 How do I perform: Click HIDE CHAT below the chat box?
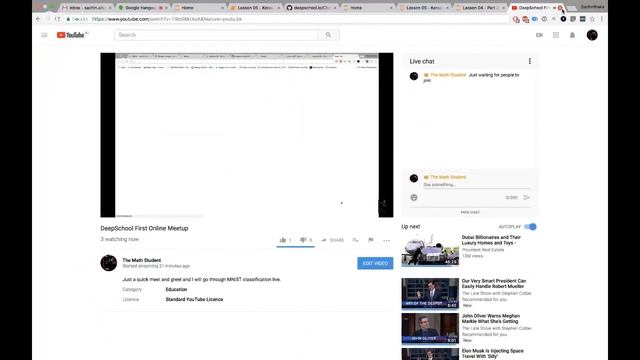click(470, 212)
